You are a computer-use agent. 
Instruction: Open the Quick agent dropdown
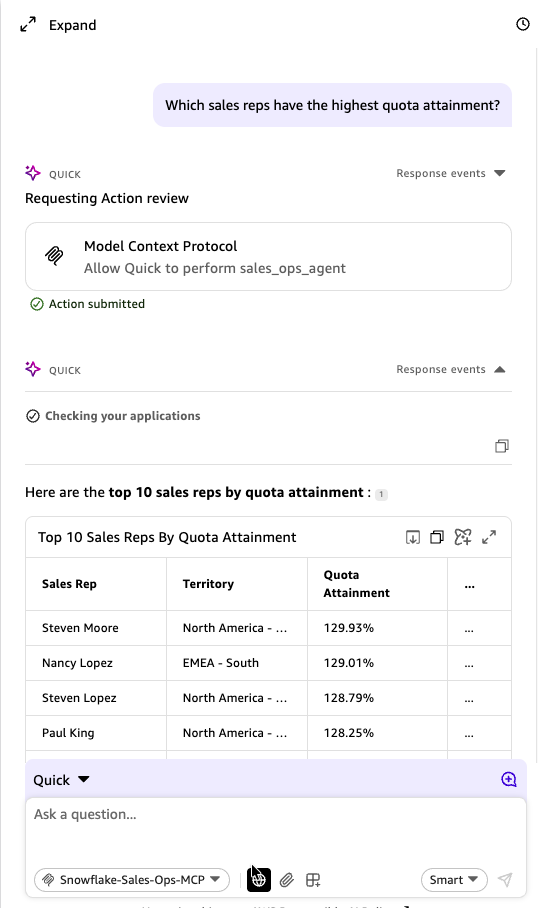coord(61,780)
